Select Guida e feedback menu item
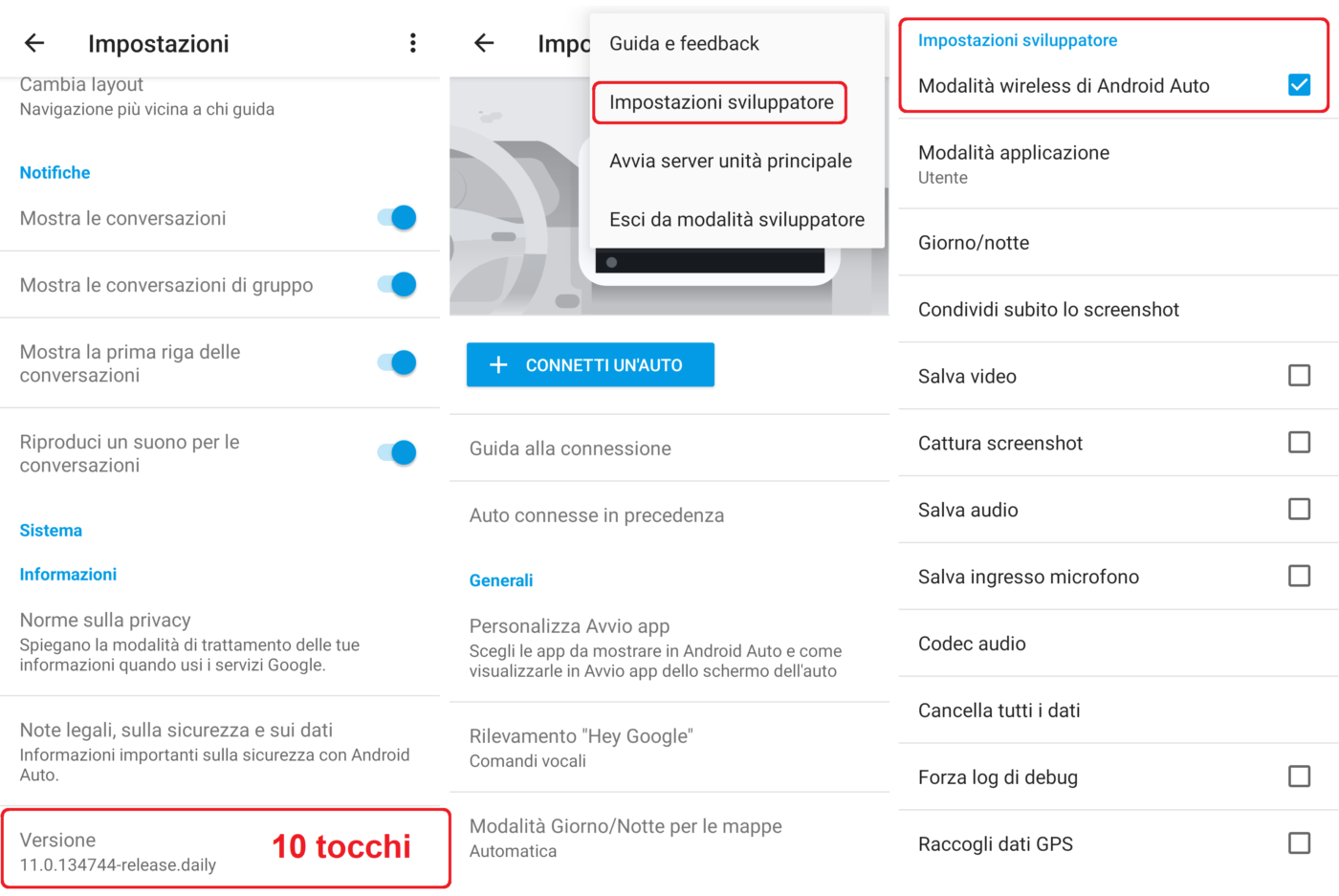 tap(684, 44)
